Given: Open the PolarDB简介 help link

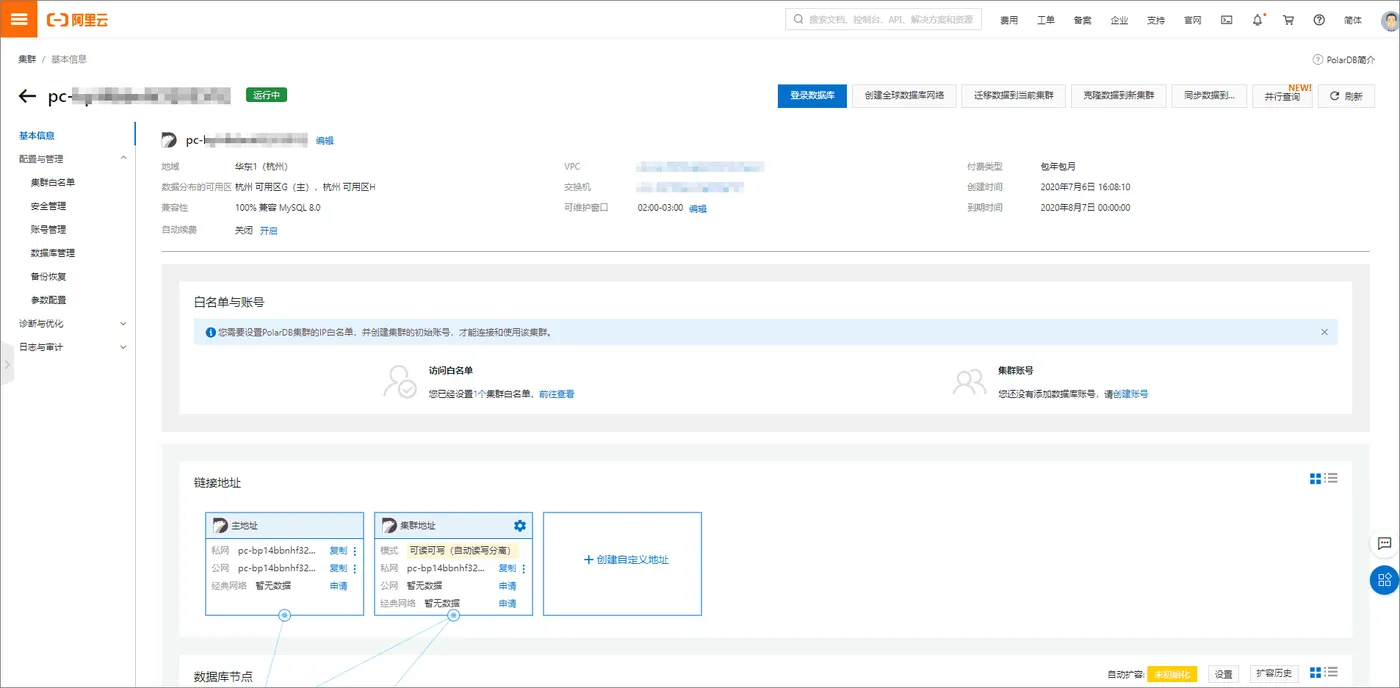Looking at the screenshot, I should pyautogui.click(x=1343, y=60).
